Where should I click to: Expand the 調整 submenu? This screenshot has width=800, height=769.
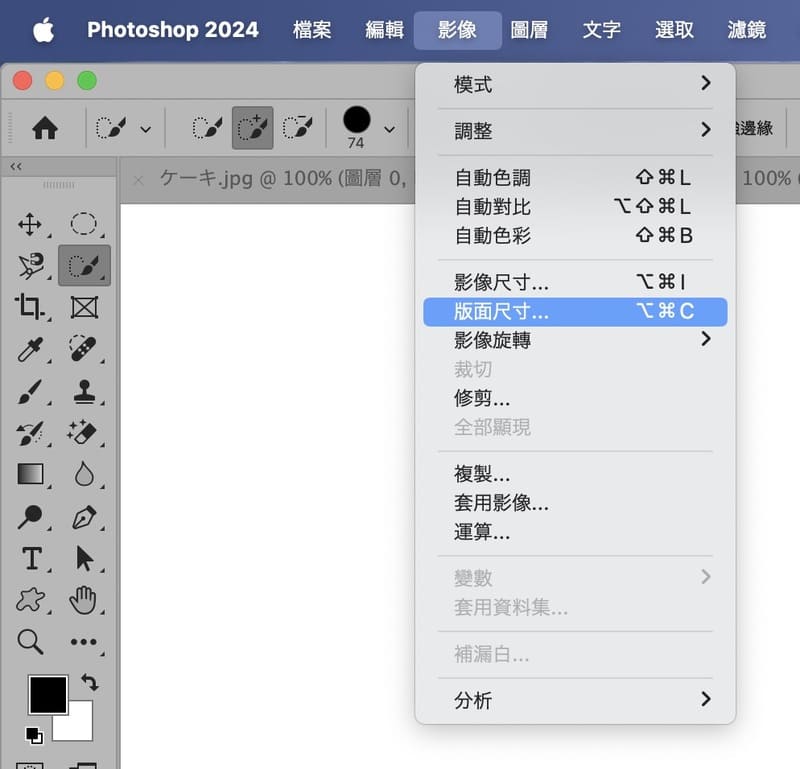pos(576,131)
